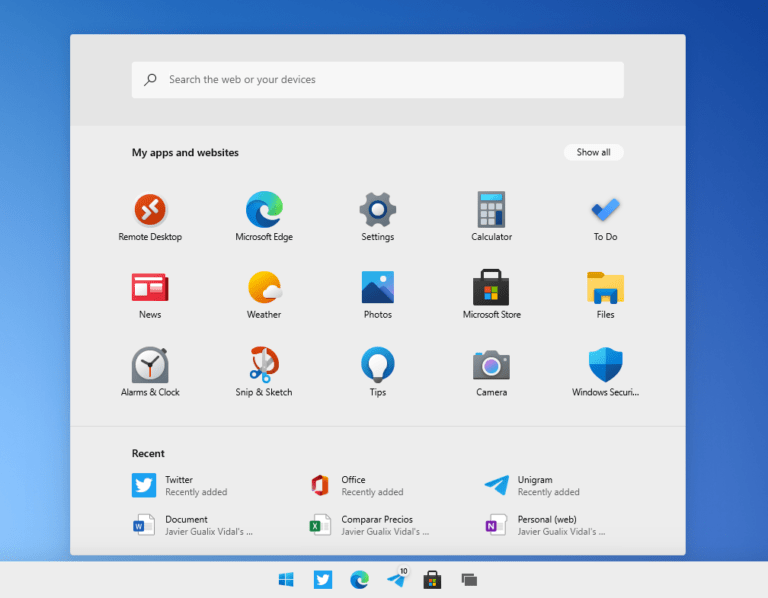768x598 pixels.
Task: Open the recently added Twitter app
Action: click(x=180, y=485)
